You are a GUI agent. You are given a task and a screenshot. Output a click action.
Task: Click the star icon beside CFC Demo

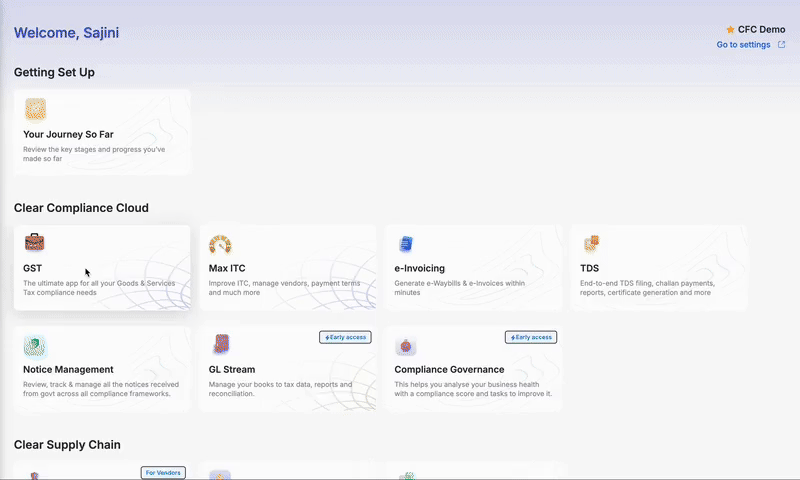730,30
